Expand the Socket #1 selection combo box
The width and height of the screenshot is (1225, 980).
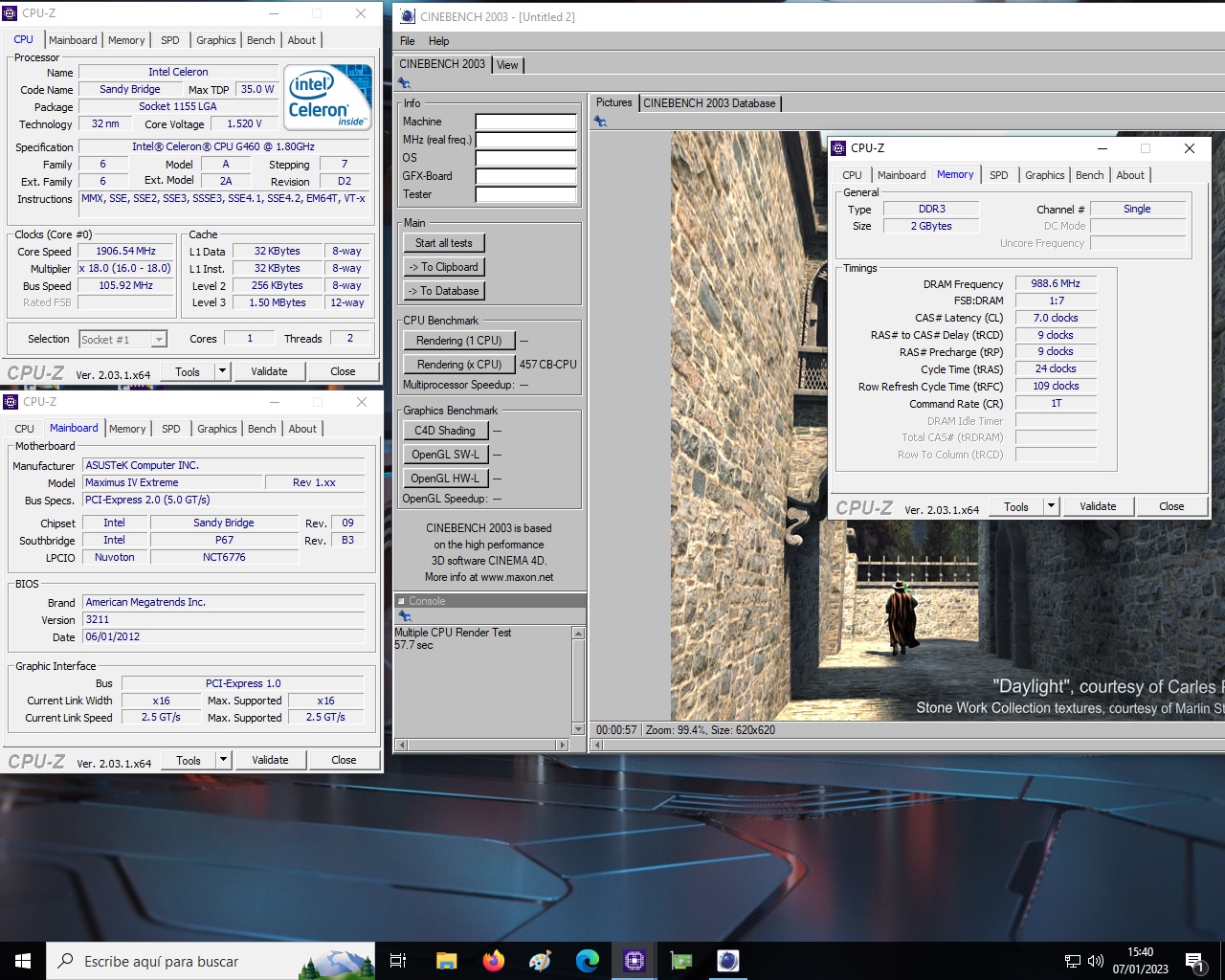[159, 340]
